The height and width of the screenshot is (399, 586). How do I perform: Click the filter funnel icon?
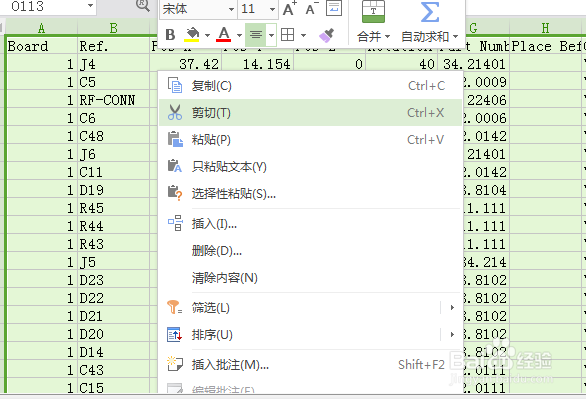coord(174,307)
